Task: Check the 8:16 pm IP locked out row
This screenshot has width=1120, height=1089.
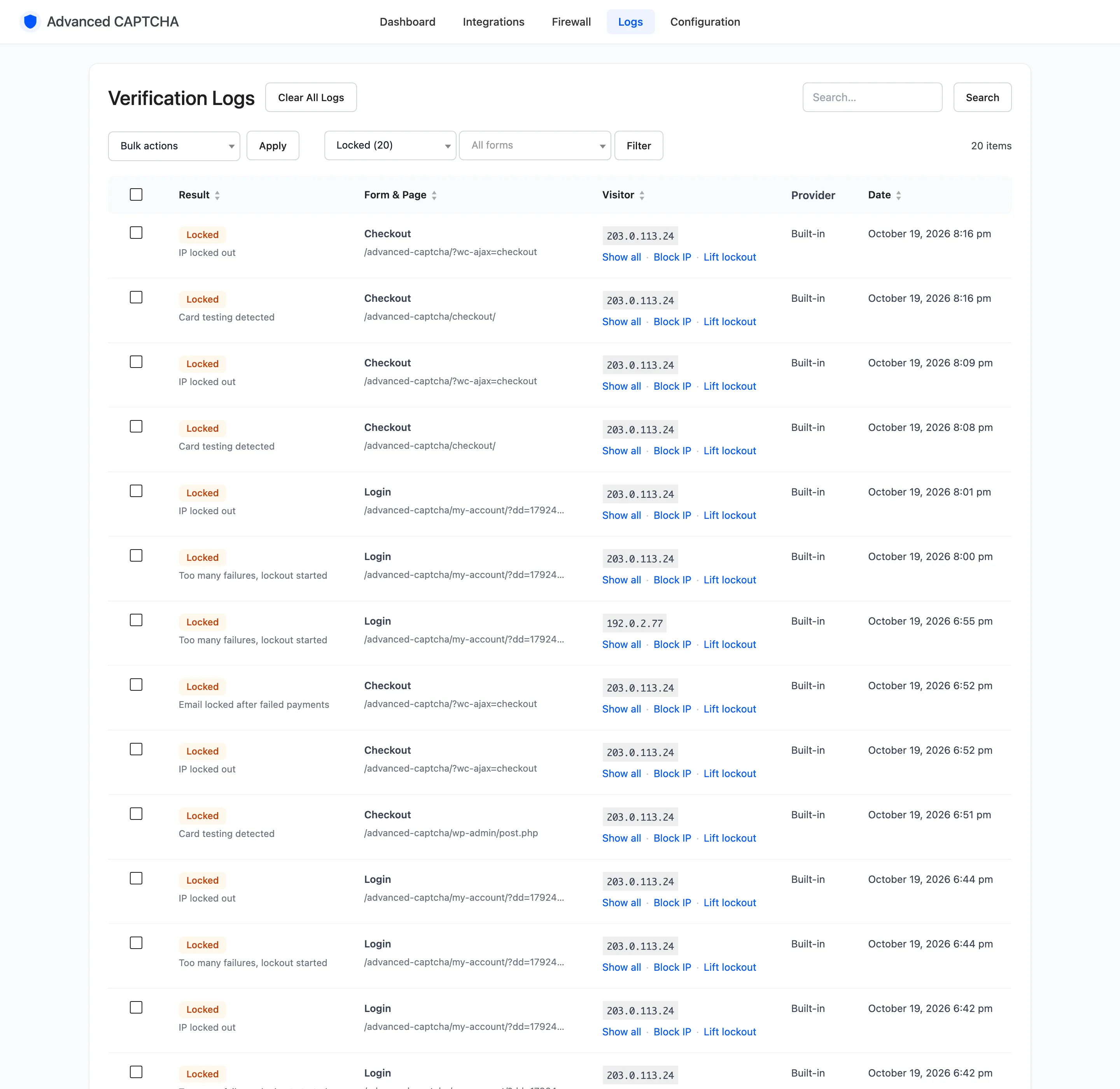Action: [136, 233]
